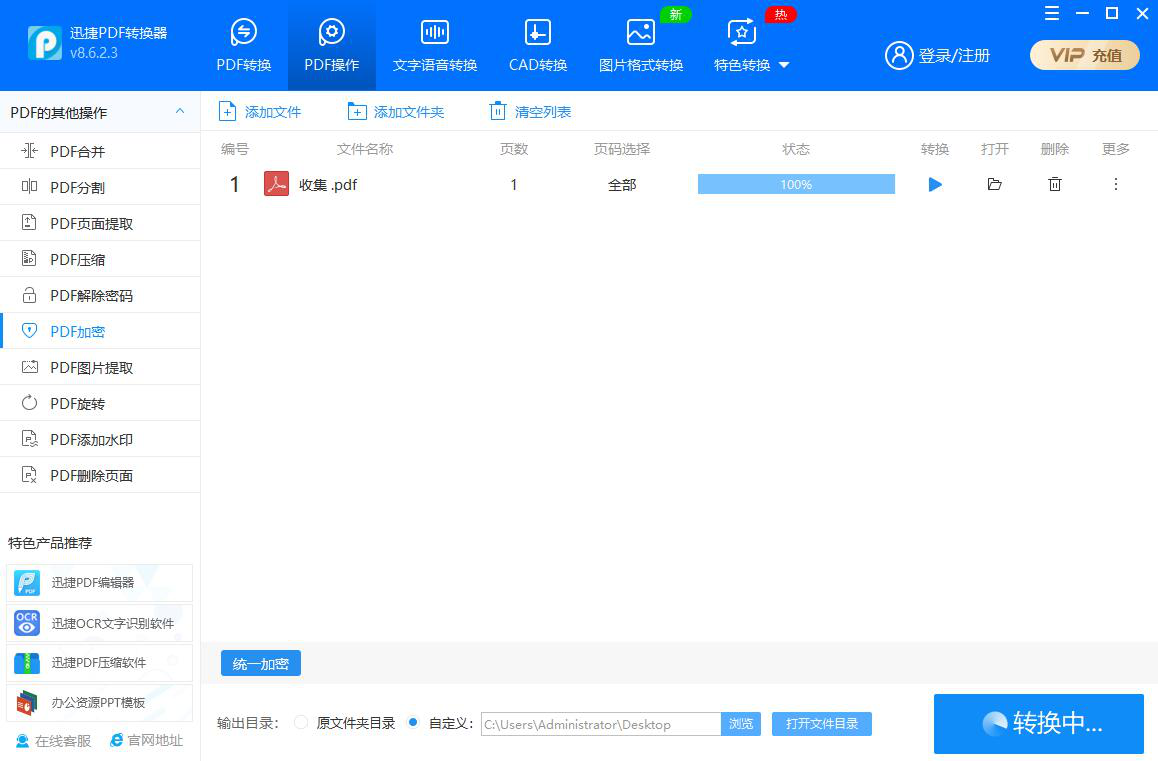Viewport: 1158px width, 761px height.
Task: Start conversion with play icon
Action: (935, 184)
